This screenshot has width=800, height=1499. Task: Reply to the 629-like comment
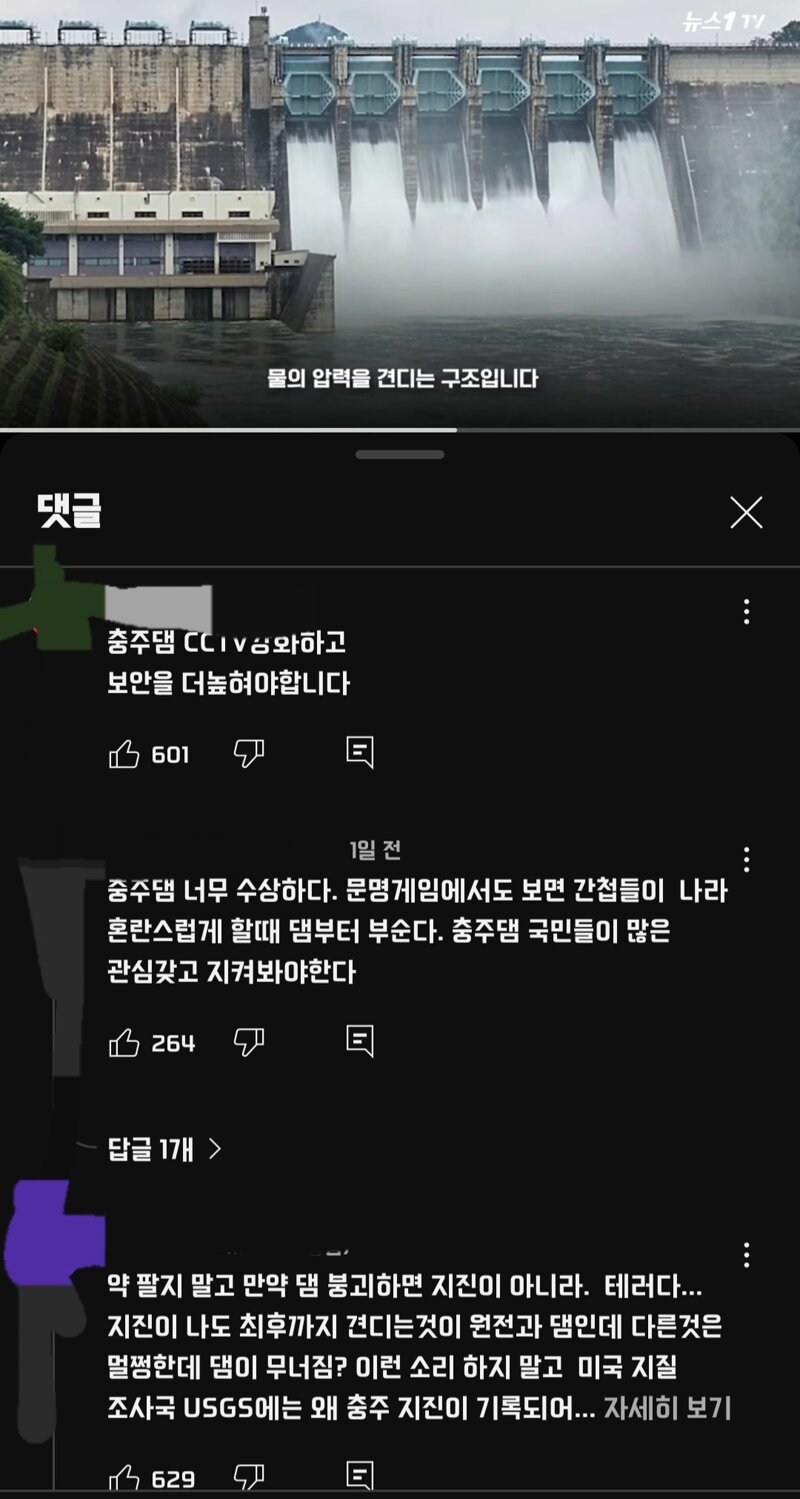click(360, 1475)
